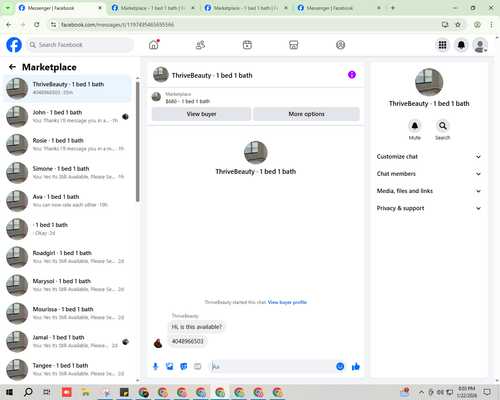The image size is (500, 400).
Task: Open the Windows Start button
Action: [9, 392]
